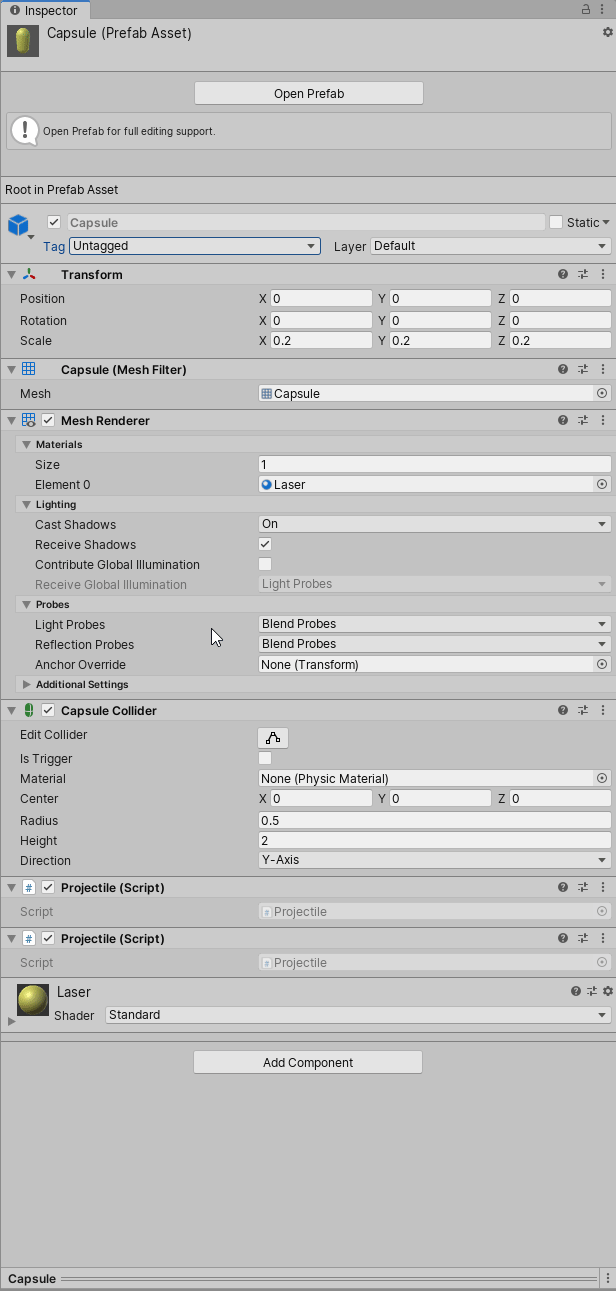The image size is (616, 1291).
Task: Open Transform preset settings icon
Action: (583, 274)
